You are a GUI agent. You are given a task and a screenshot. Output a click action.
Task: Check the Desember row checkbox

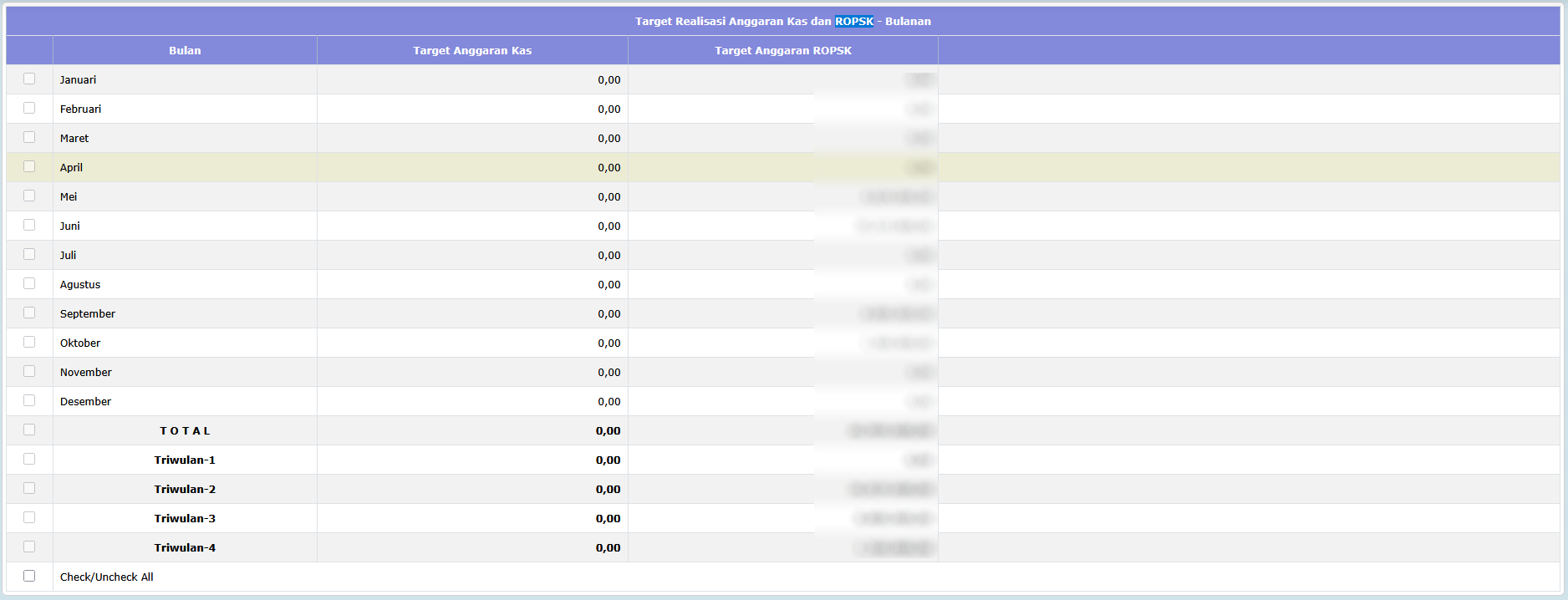[29, 400]
